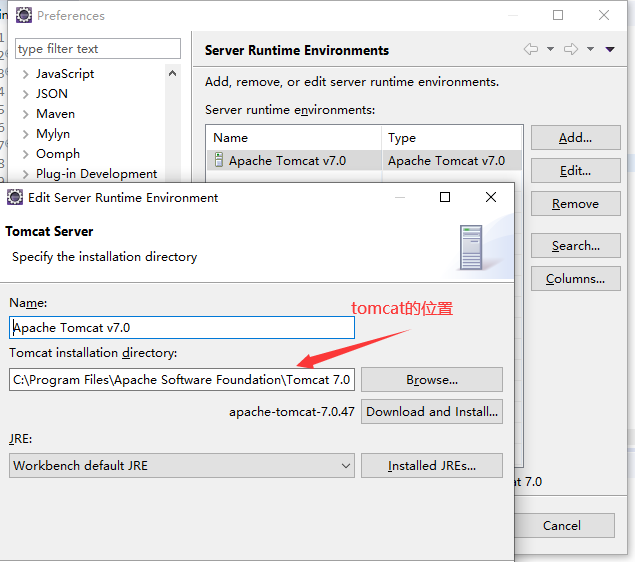
Task: Click the back navigation arrow in Preferences
Action: (x=531, y=49)
